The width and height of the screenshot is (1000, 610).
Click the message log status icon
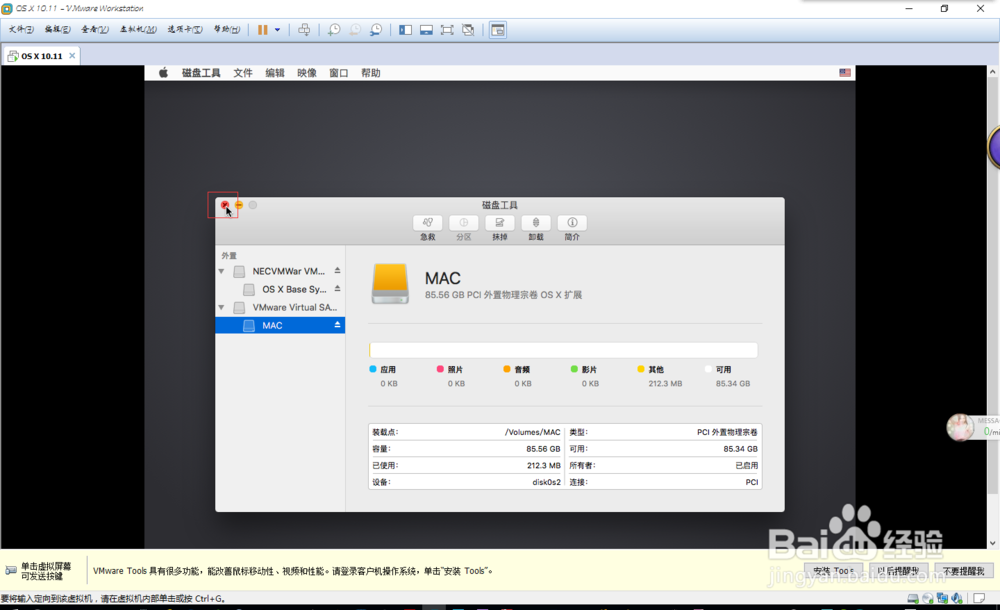coord(979,599)
